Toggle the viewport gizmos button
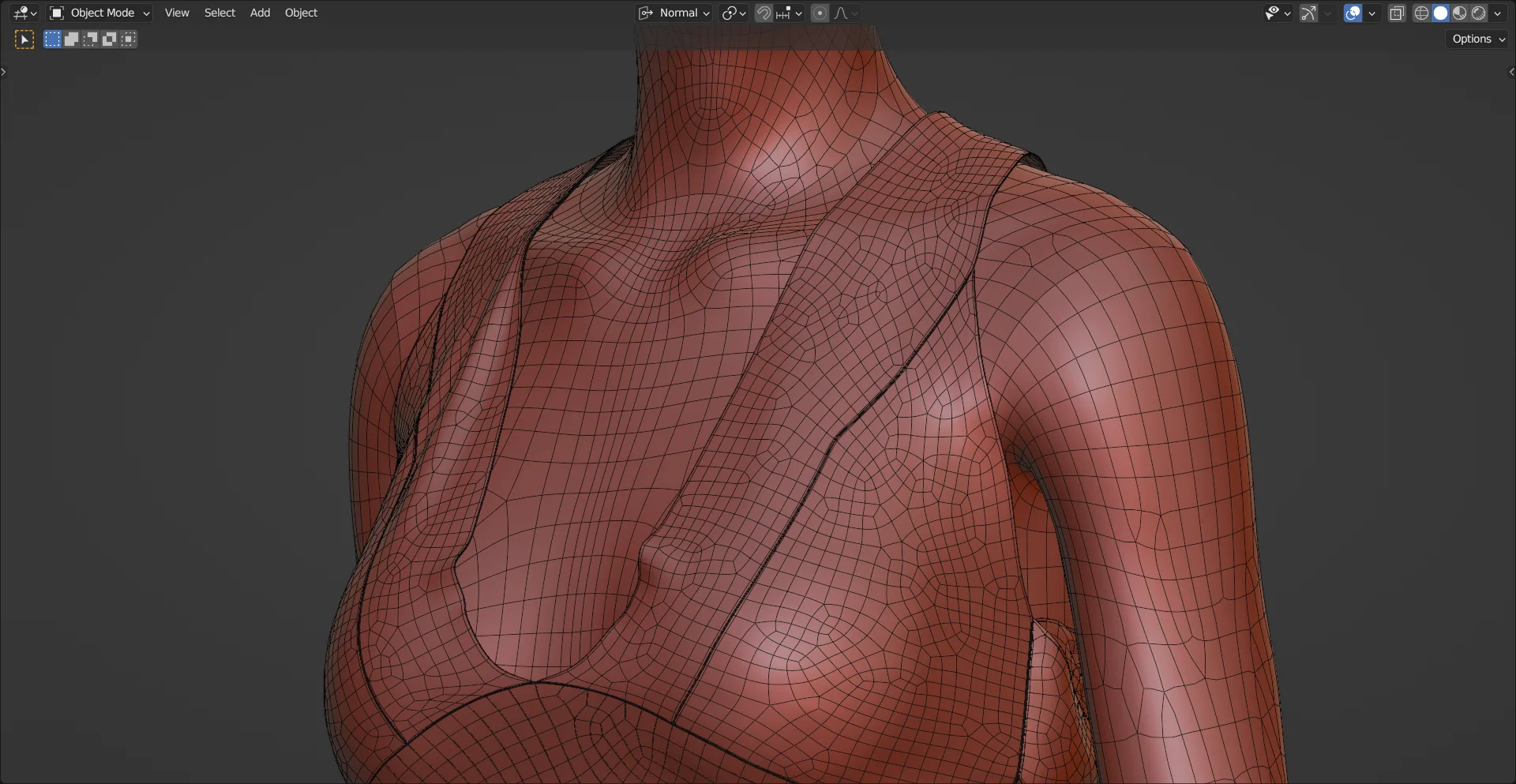Viewport: 1516px width, 784px height. (x=1308, y=13)
